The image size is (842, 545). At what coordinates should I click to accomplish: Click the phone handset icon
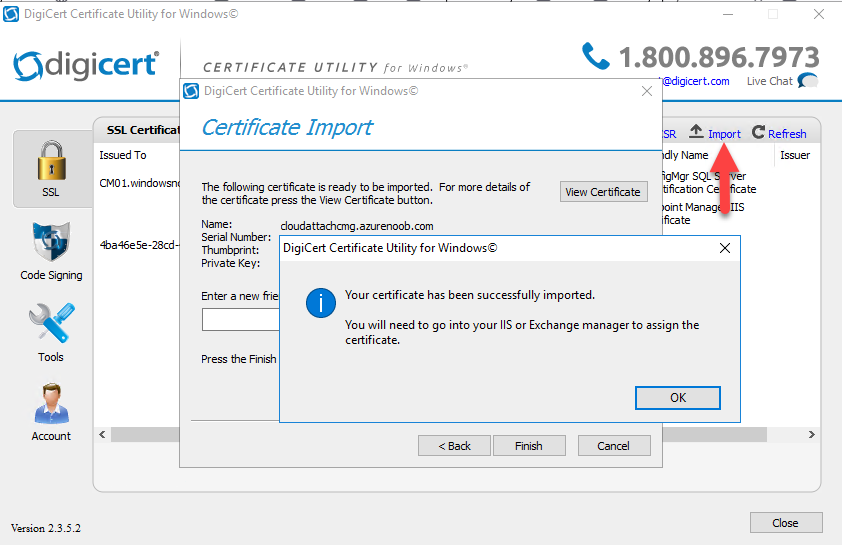(596, 56)
